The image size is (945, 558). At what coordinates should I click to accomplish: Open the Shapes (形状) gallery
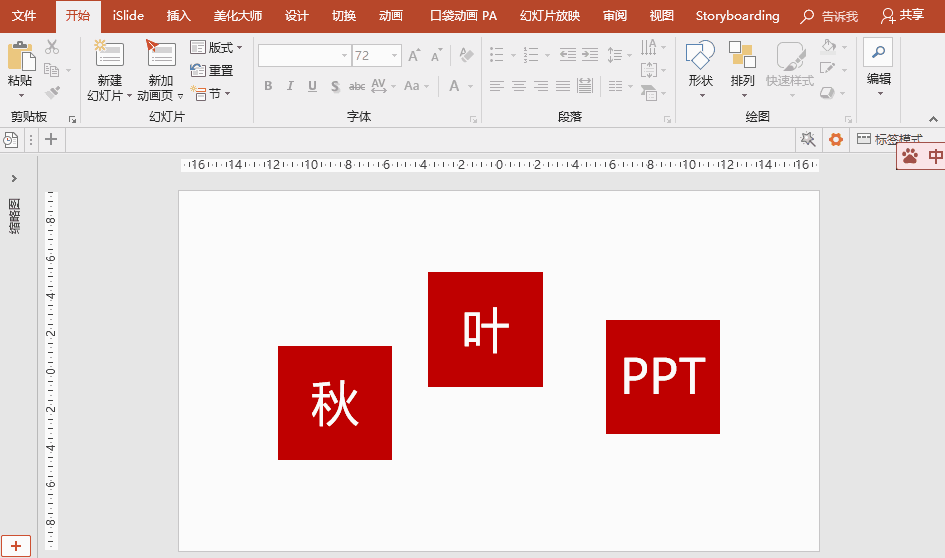coord(700,69)
